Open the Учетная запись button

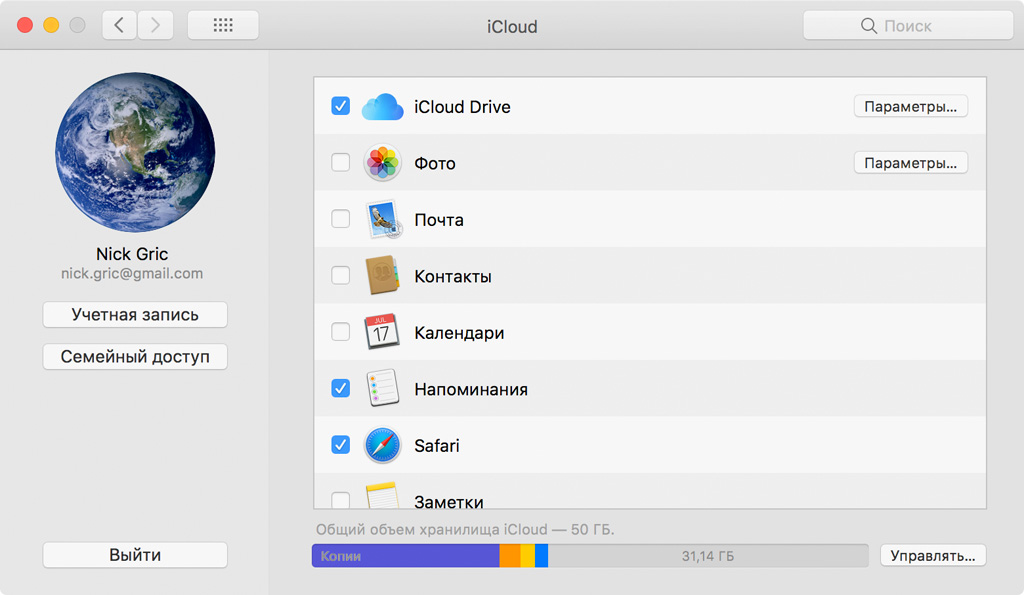point(135,315)
